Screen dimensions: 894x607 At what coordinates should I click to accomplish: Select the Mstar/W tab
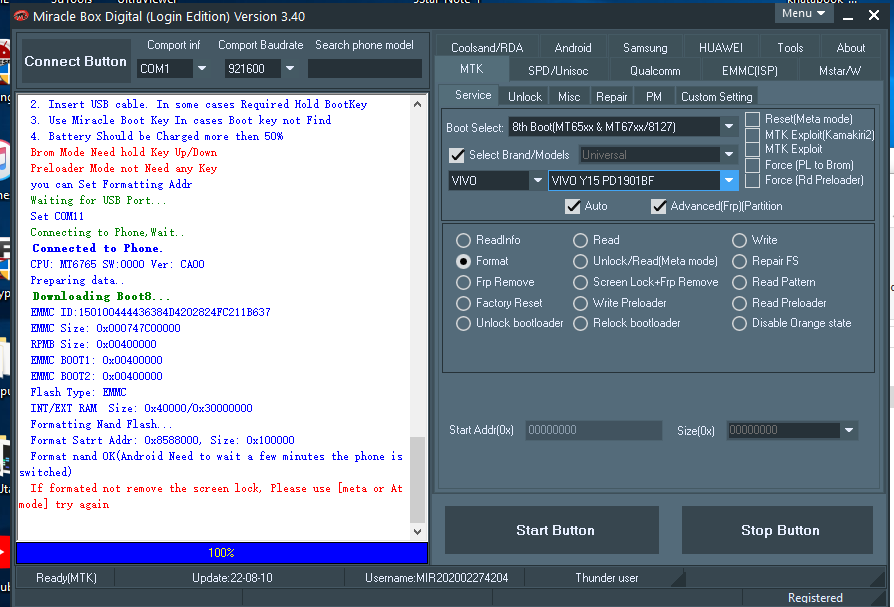pos(839,71)
